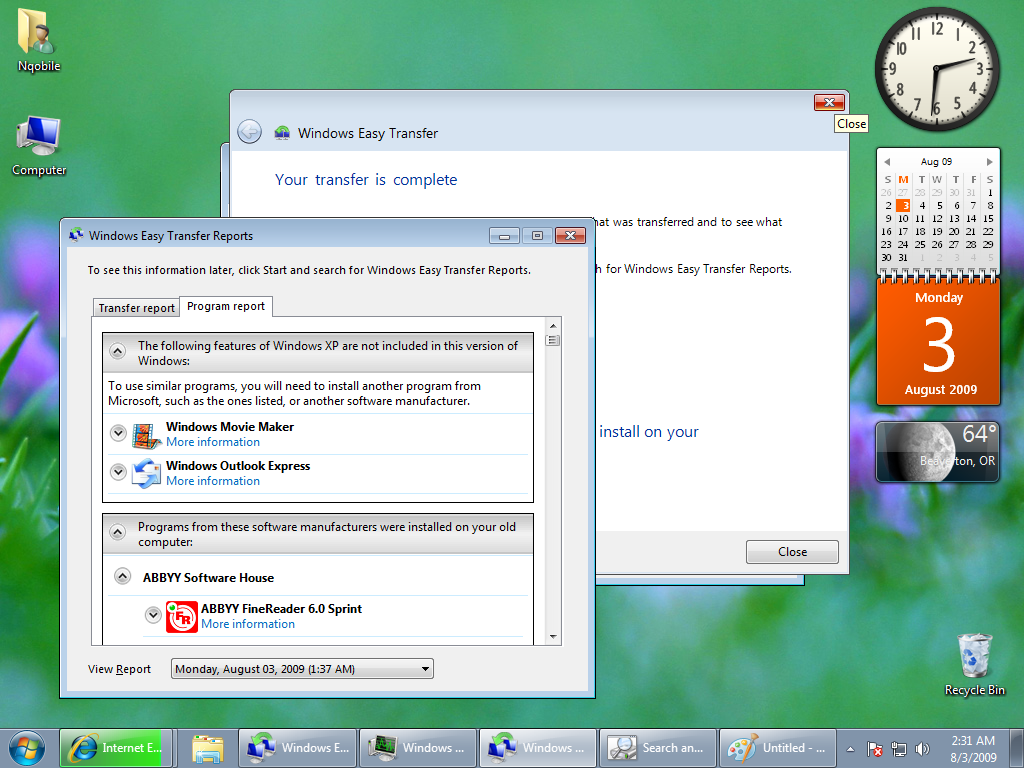
Task: Click the report scrollbar down arrow
Action: pos(553,636)
